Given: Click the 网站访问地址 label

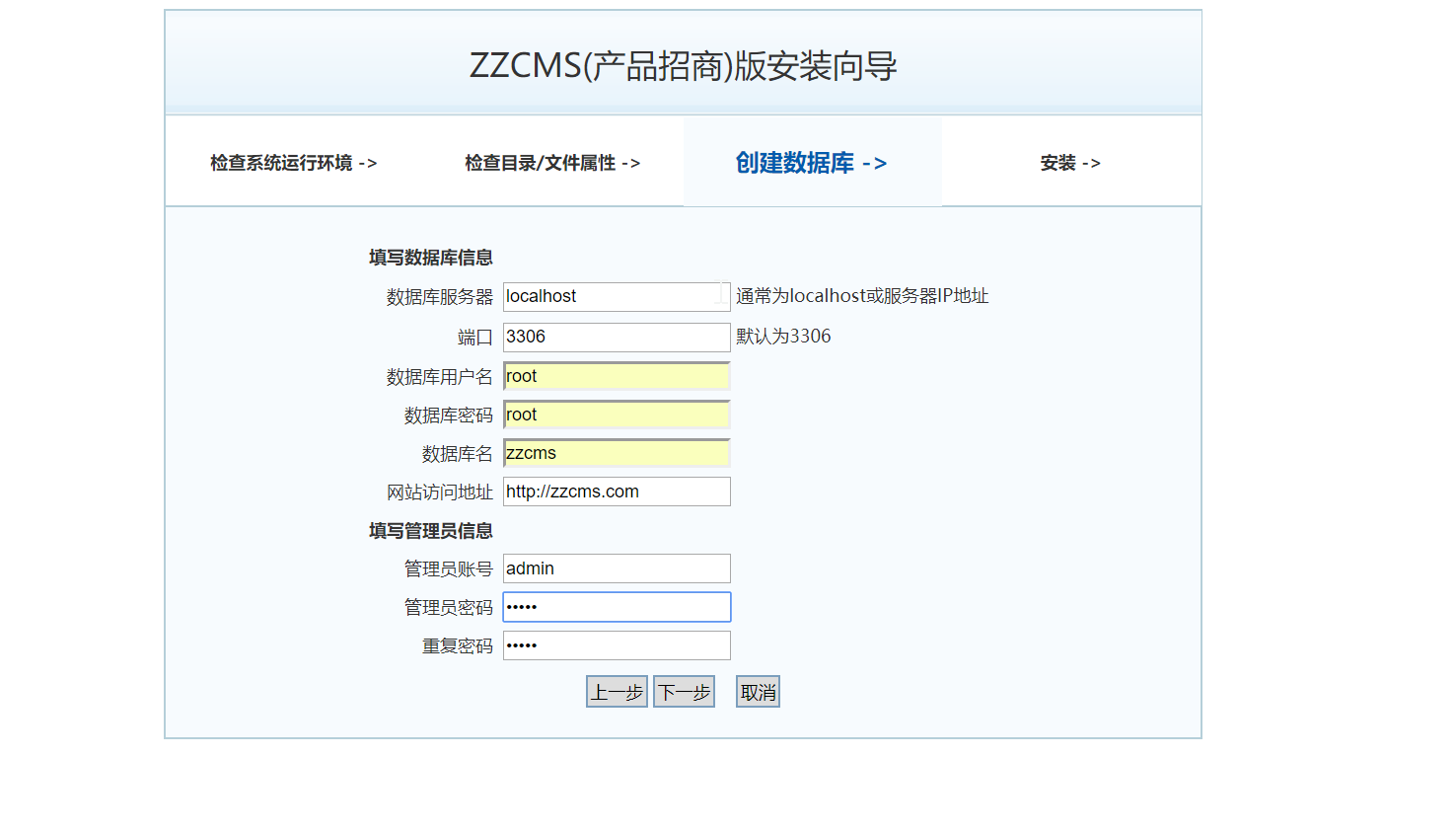Looking at the screenshot, I should 440,492.
